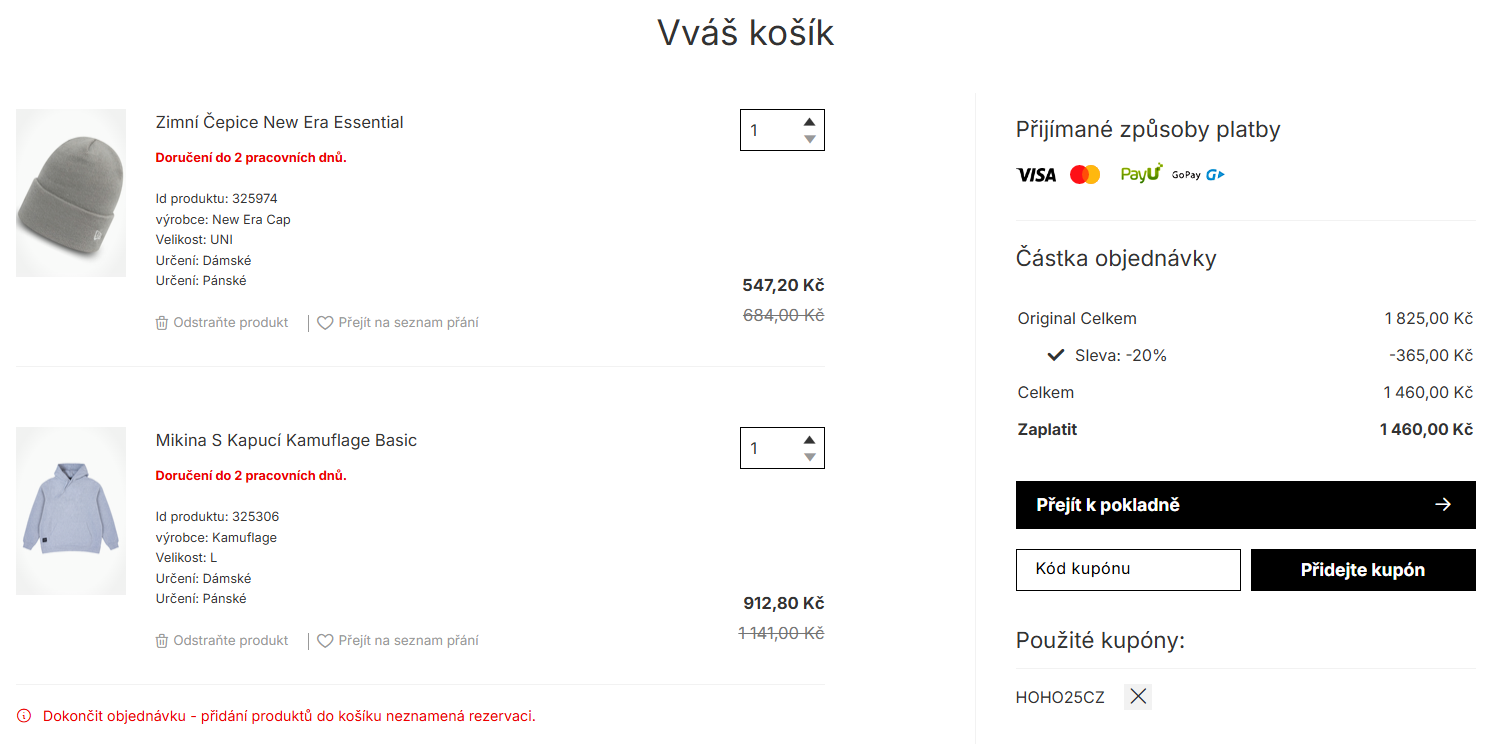Proceed with Přejít k pokladně button

click(1200, 505)
